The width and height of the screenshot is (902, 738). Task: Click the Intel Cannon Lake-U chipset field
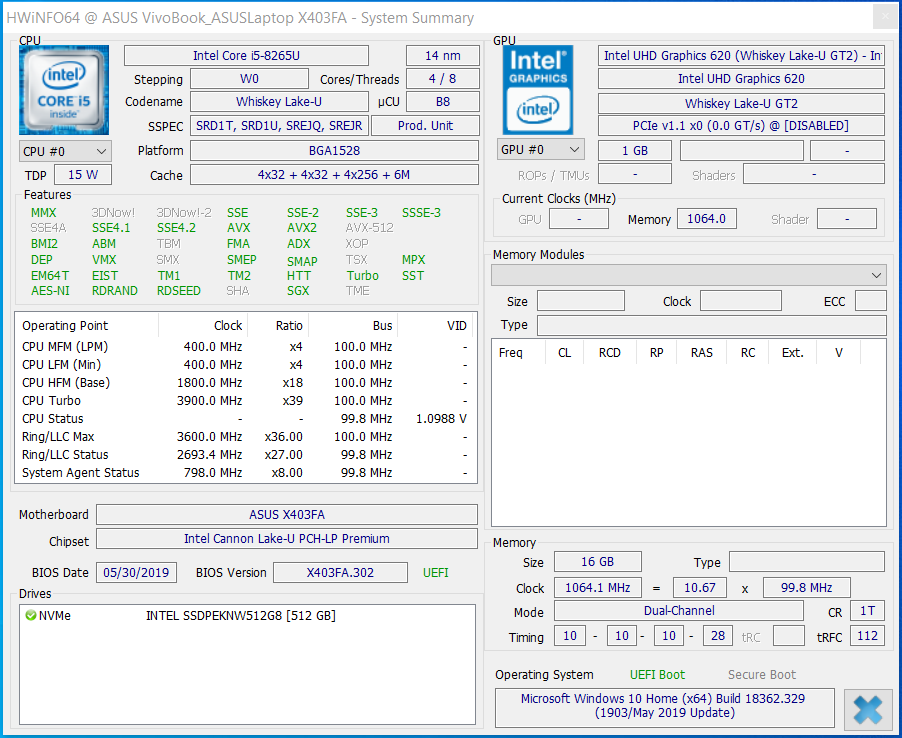(286, 539)
